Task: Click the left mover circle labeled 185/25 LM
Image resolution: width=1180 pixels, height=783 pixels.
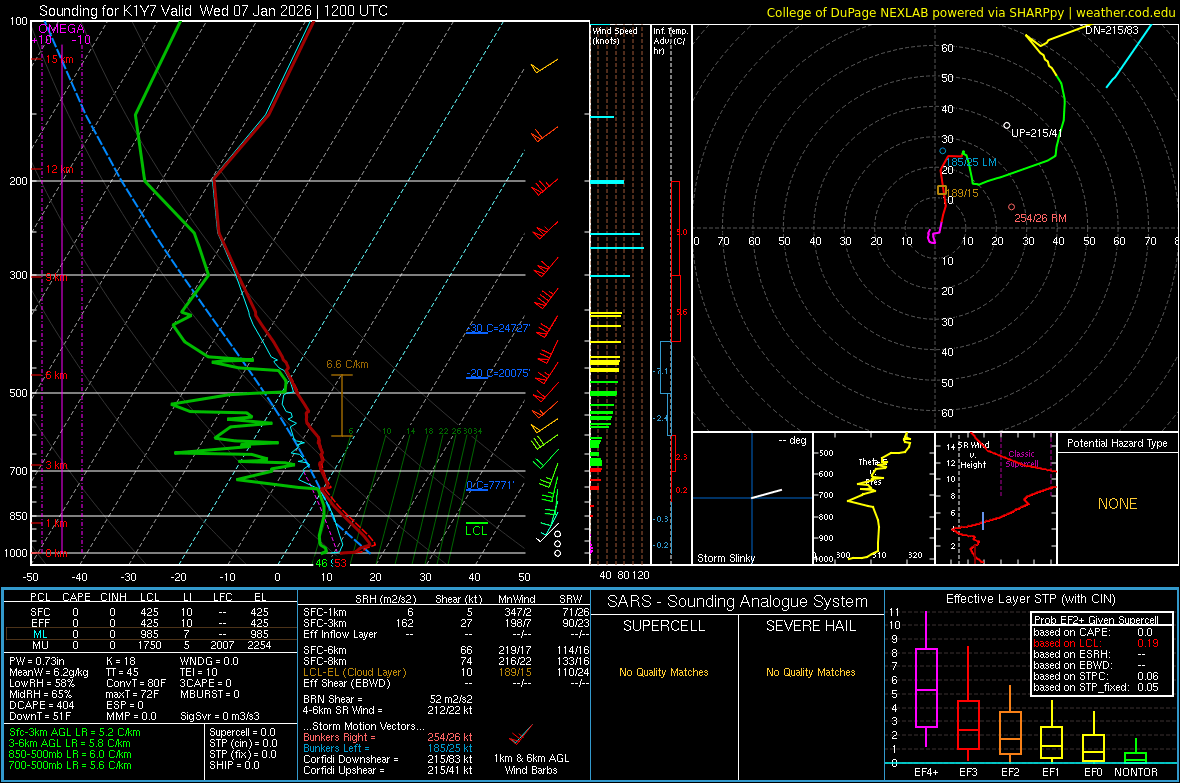Action: 943,151
